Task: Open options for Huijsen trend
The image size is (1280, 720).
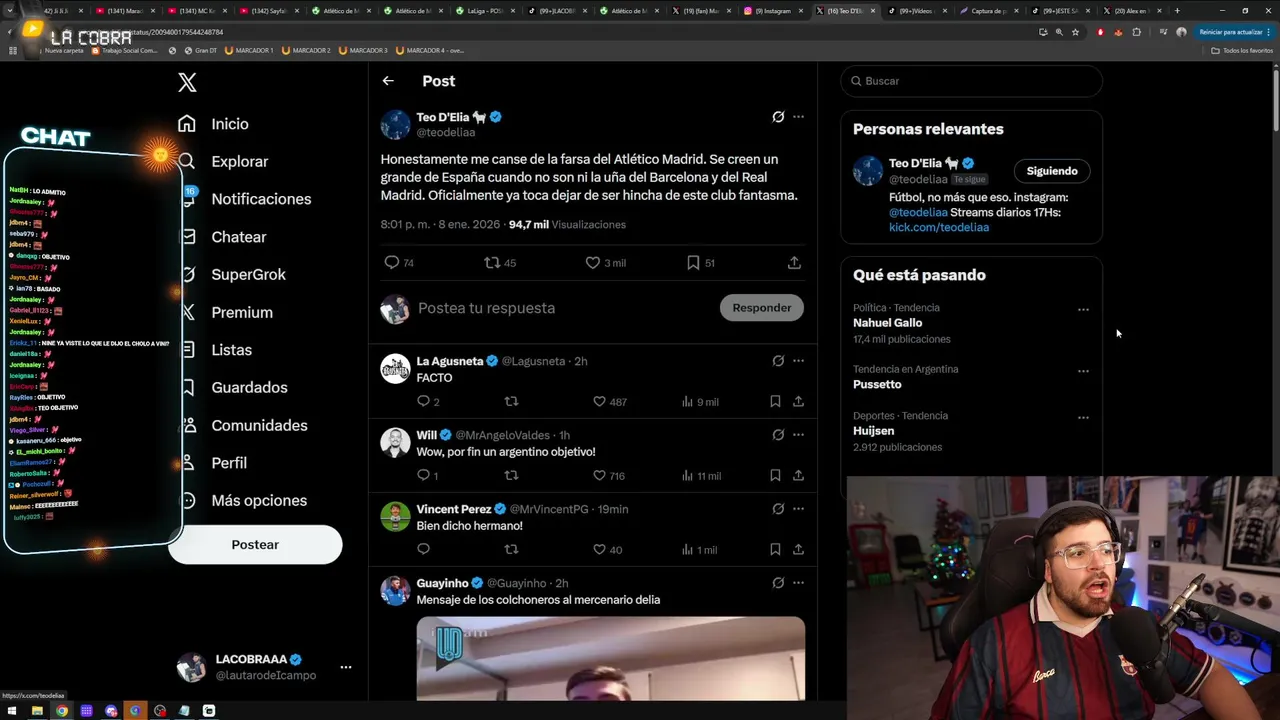Action: point(1083,418)
